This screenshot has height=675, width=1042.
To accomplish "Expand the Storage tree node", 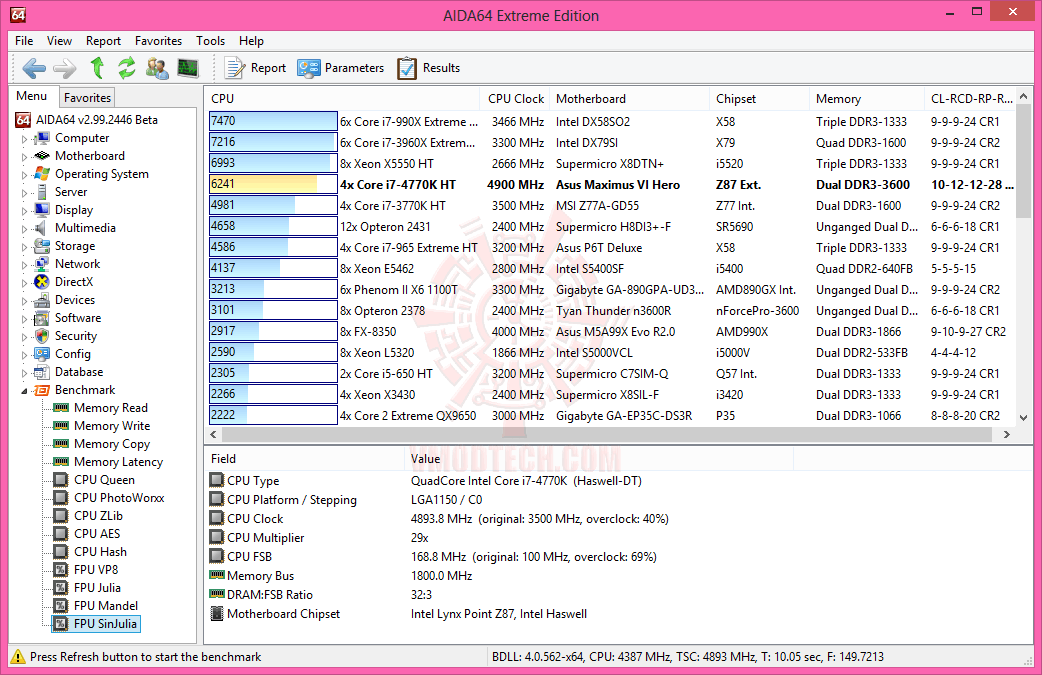I will click(25, 246).
